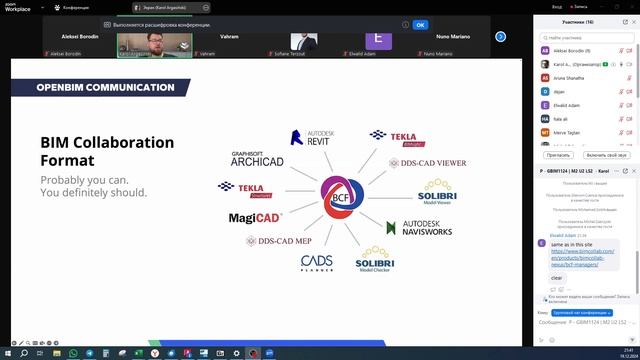Open the Conferences tab in the top bar
Image resolution: width=640 pixels, height=360 pixels.
[x=72, y=7]
